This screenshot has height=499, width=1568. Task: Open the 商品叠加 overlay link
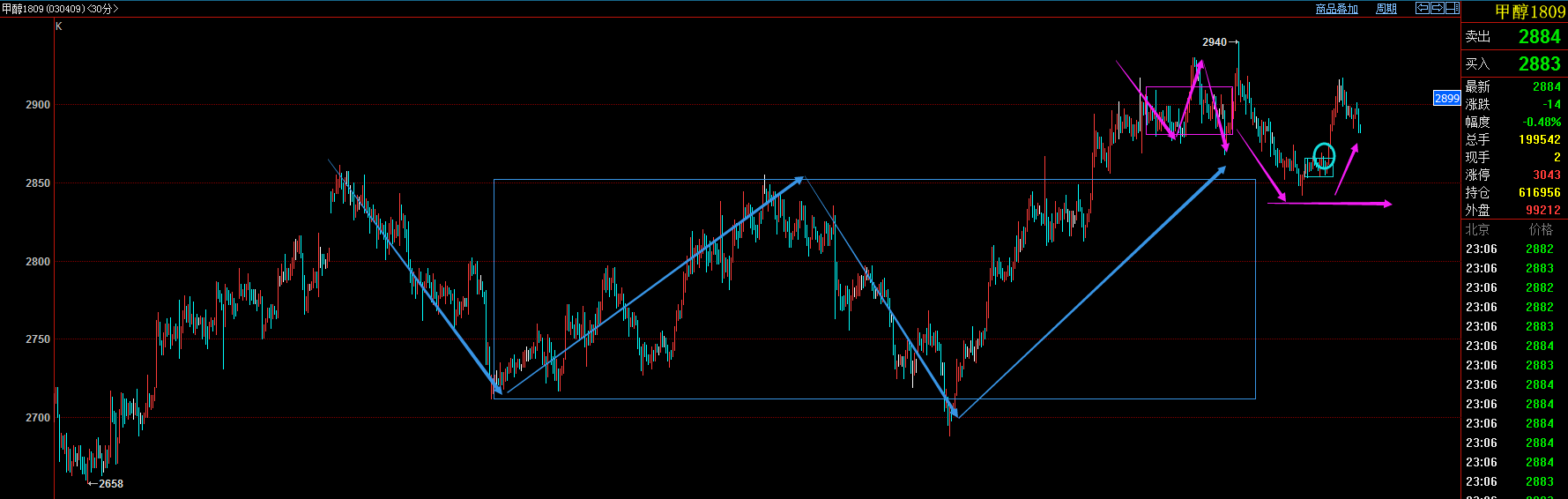coord(1336,9)
